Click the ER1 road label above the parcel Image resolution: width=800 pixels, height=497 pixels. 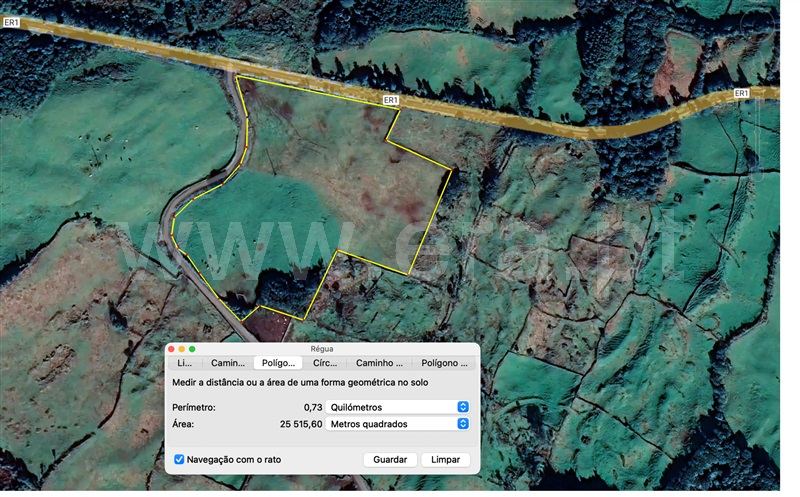(391, 100)
